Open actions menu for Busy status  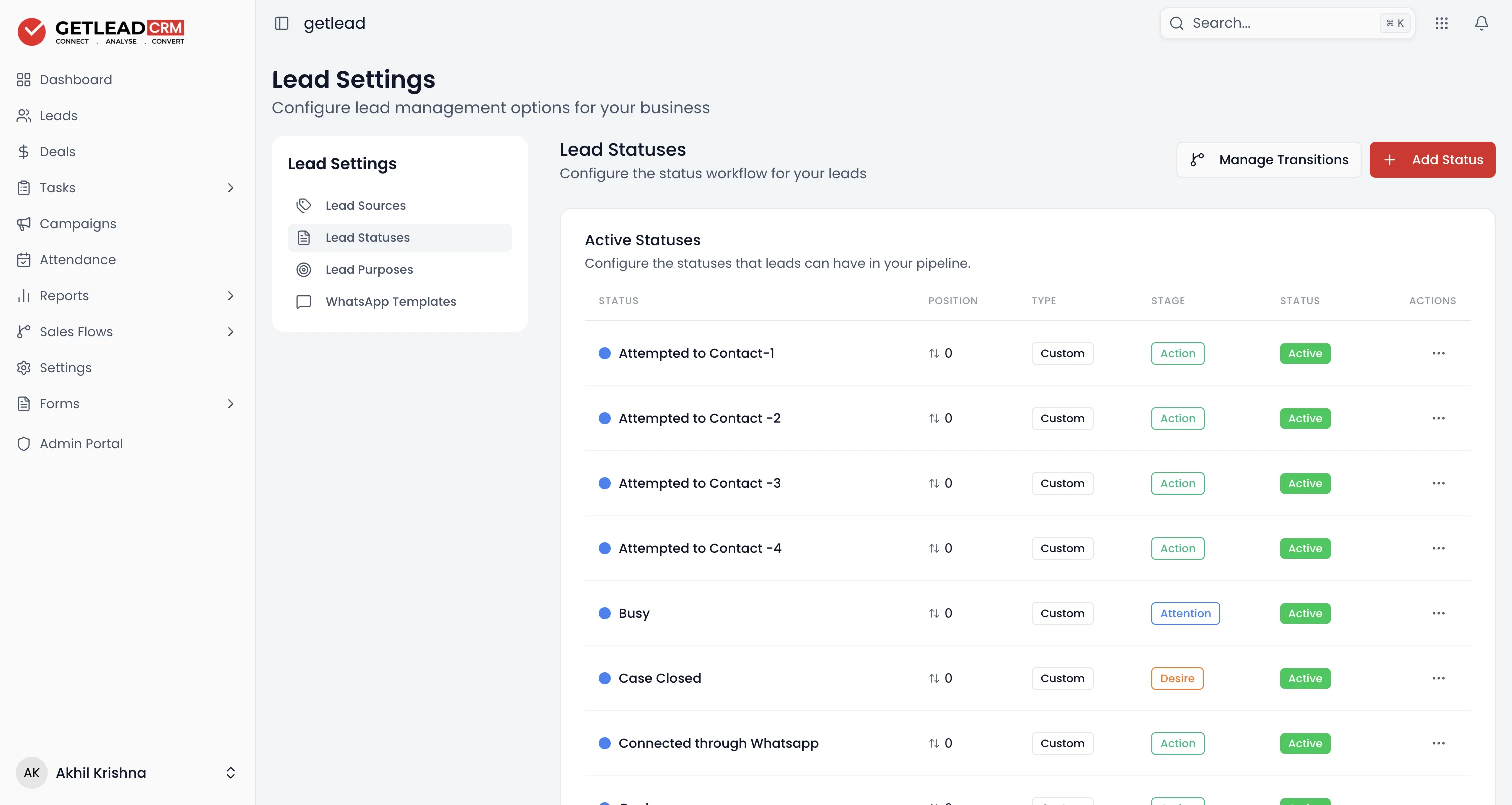coord(1438,613)
